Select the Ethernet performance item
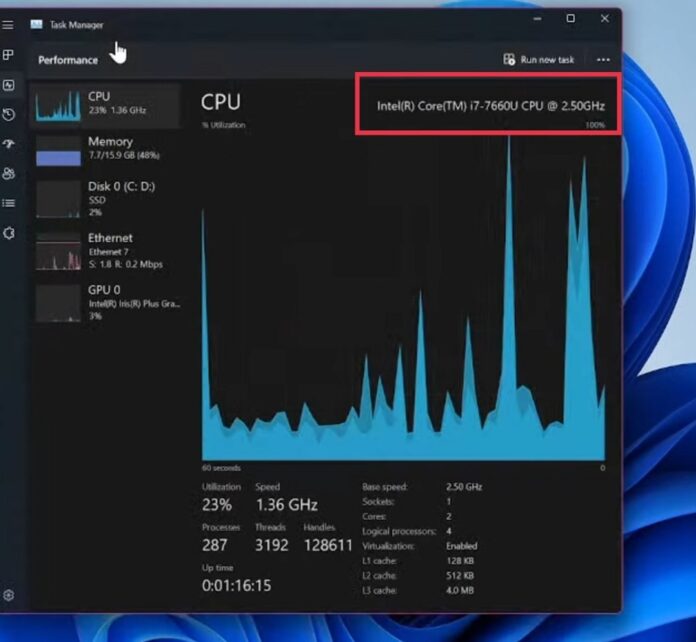Screen dimensions: 696x642 pos(106,250)
